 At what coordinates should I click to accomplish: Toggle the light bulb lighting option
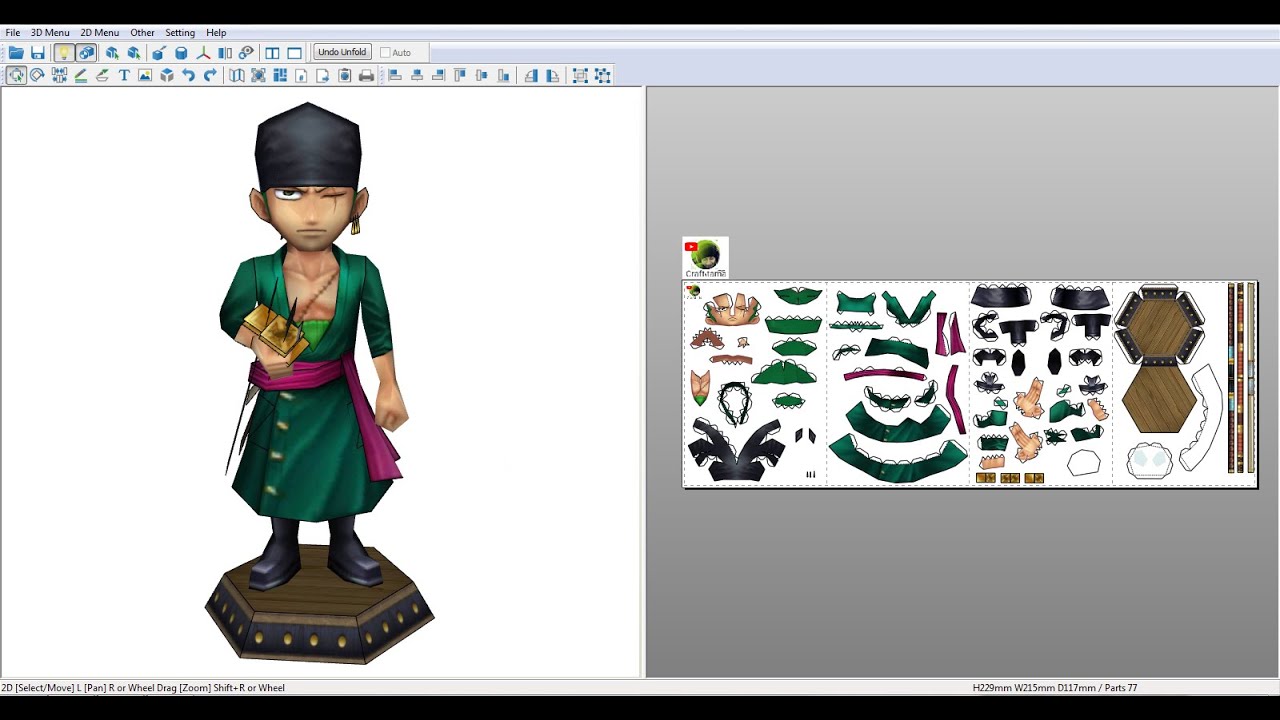(x=64, y=53)
